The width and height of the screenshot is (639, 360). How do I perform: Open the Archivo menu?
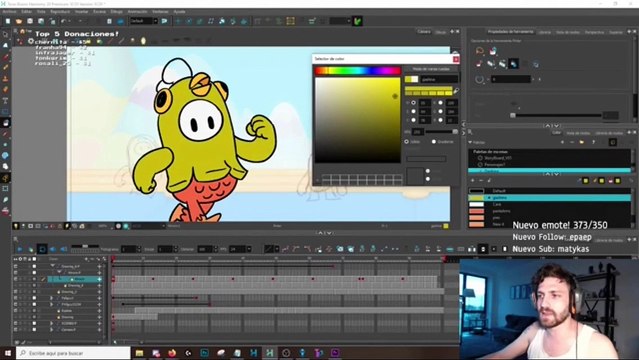(x=9, y=12)
